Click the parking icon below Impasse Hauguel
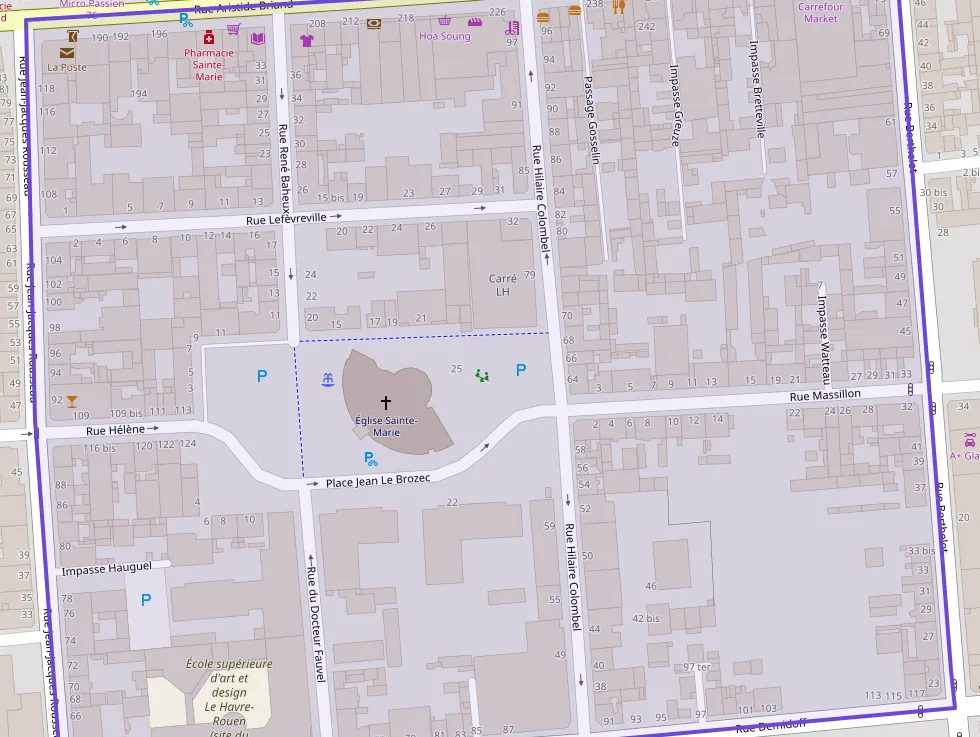The height and width of the screenshot is (737, 980). pyautogui.click(x=146, y=600)
